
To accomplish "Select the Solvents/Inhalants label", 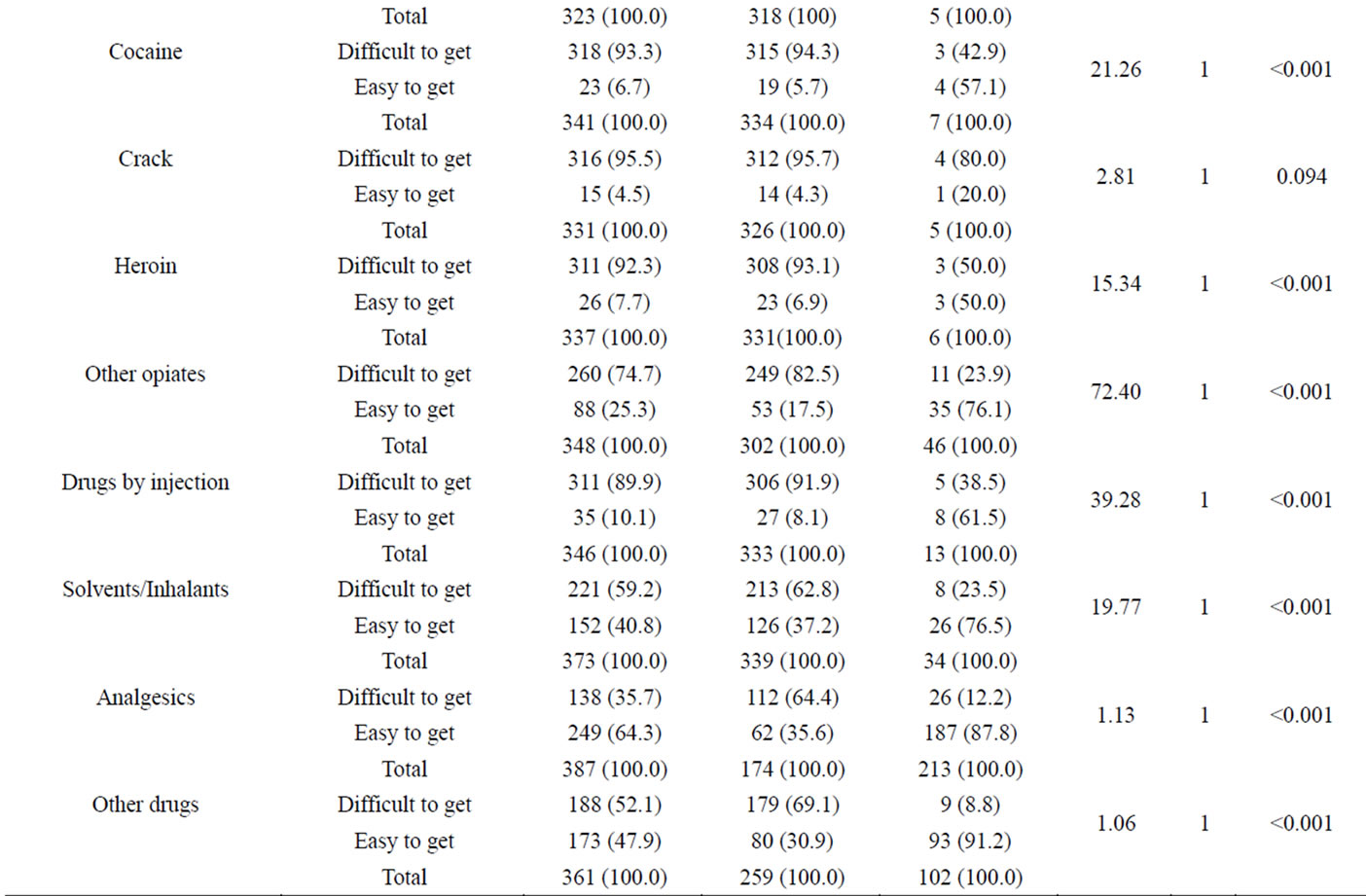I will [145, 589].
